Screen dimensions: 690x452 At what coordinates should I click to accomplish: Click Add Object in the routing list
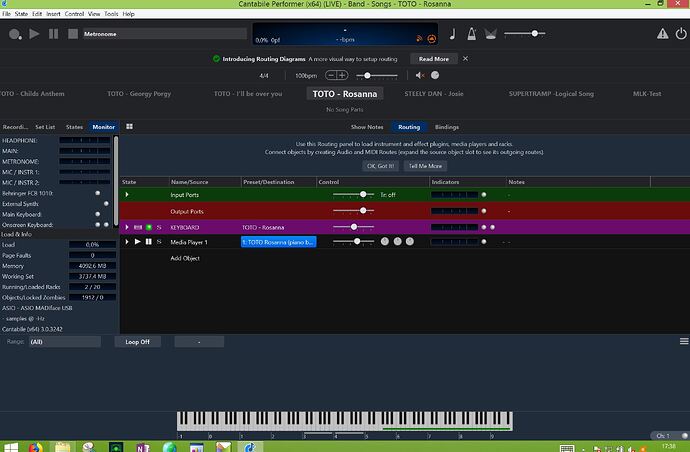(185, 258)
